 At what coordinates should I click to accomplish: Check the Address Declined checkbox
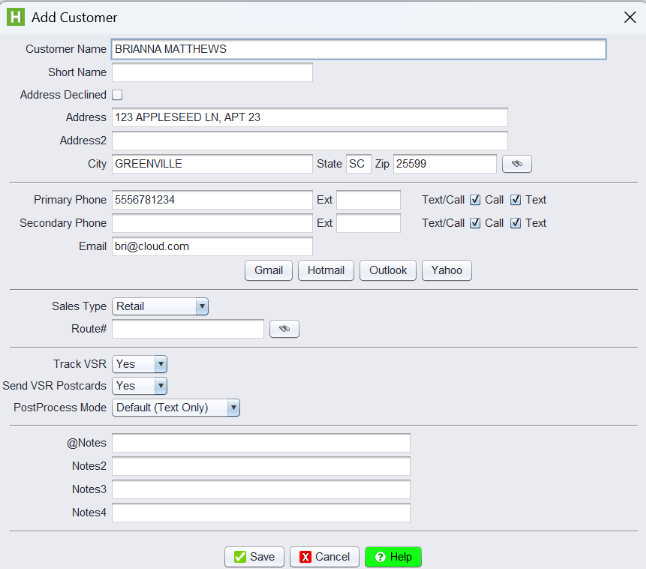click(117, 95)
